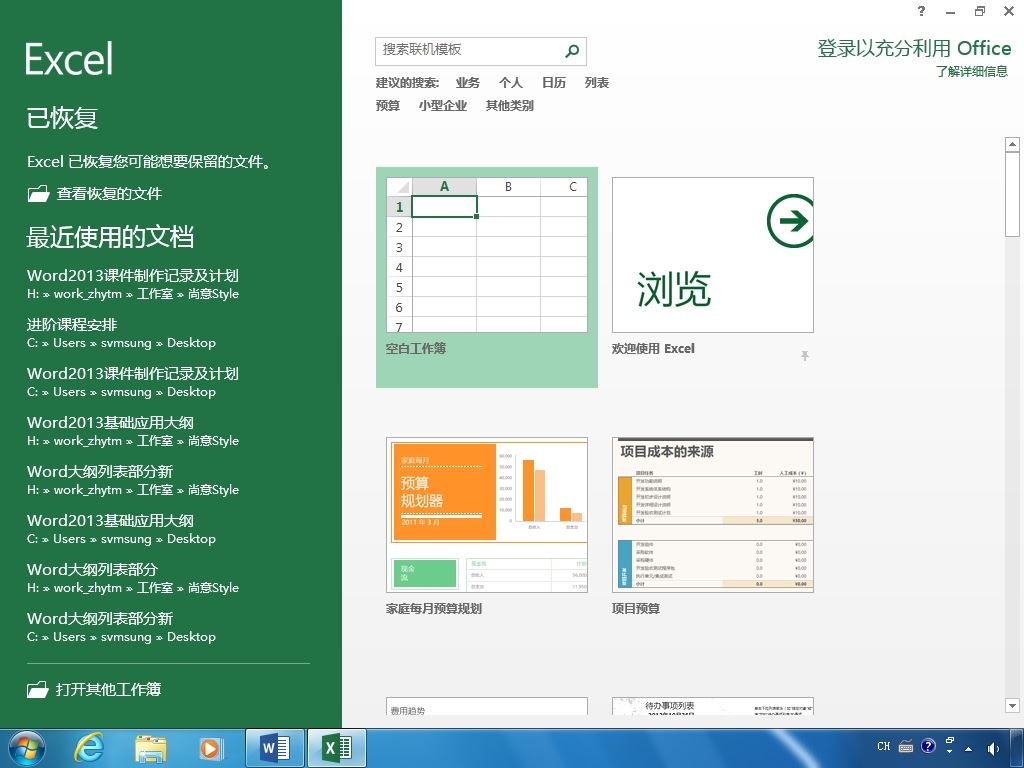Open Windows Media Player from taskbar
The image size is (1024, 768).
coord(210,748)
